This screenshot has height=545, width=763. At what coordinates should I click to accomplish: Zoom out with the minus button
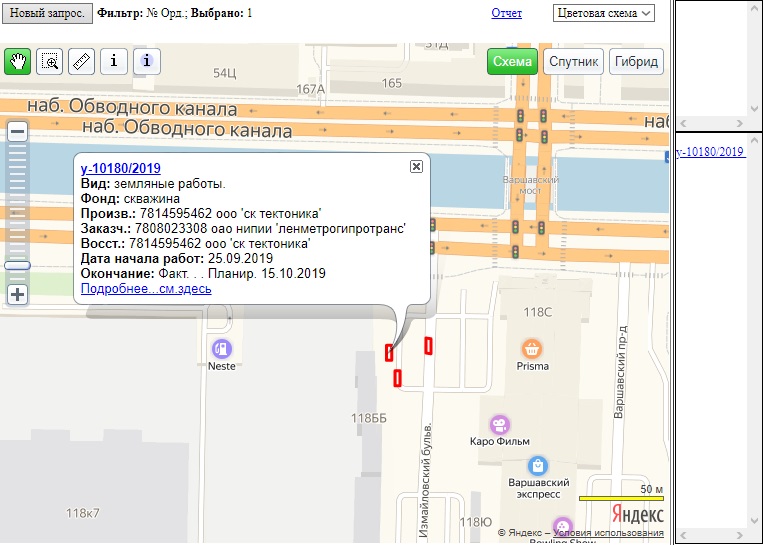17,132
